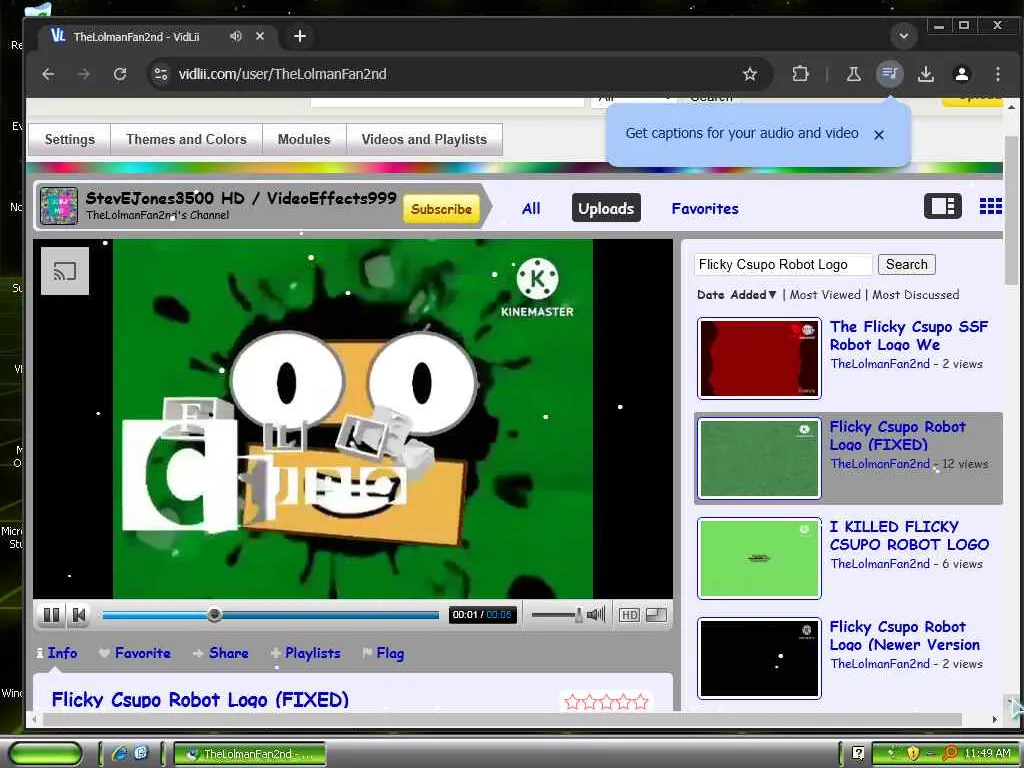1024x768 pixels.
Task: Click Favorite under the video
Action: (135, 653)
